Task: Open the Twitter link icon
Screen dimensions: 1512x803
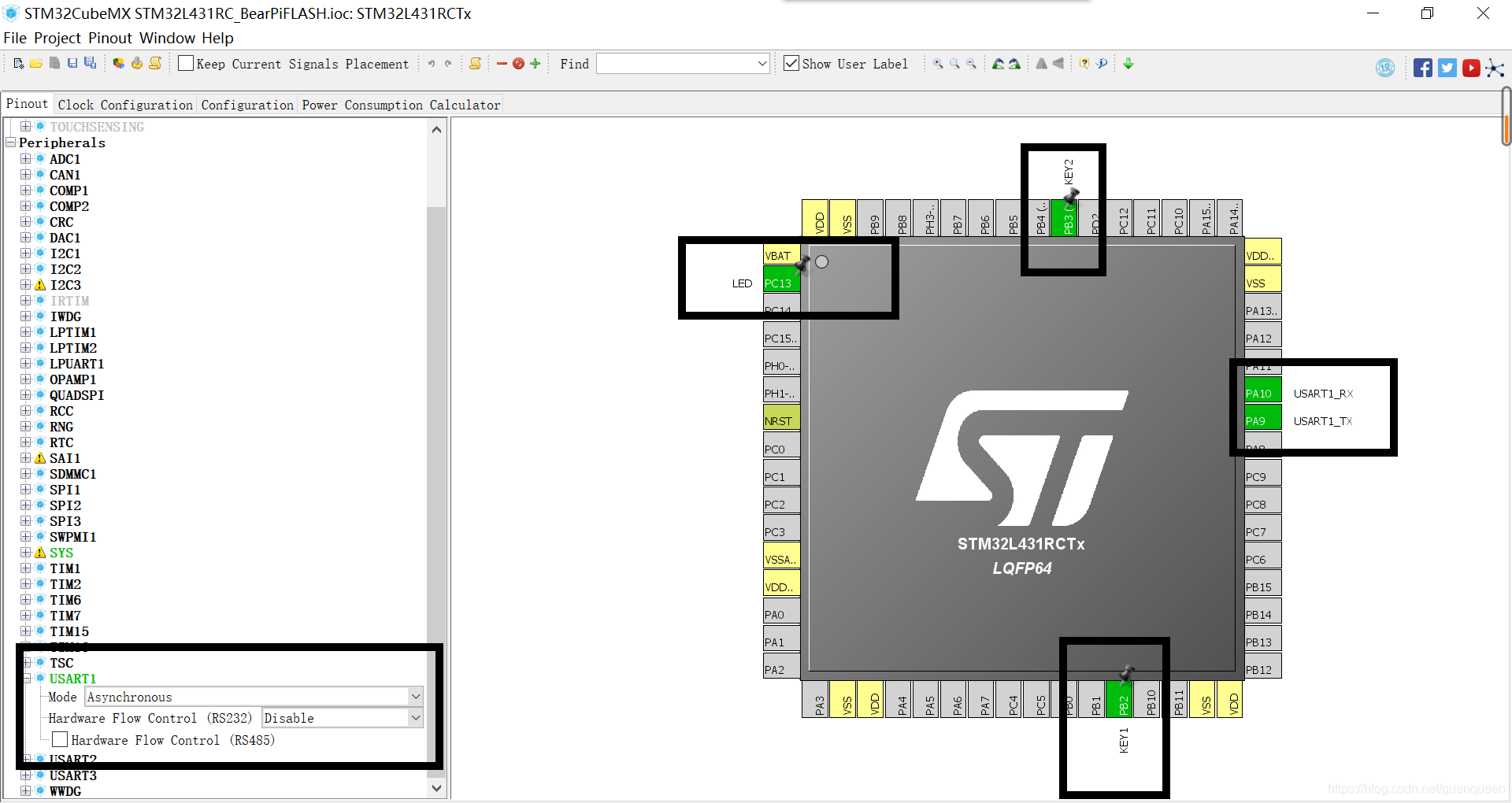Action: (x=1447, y=68)
